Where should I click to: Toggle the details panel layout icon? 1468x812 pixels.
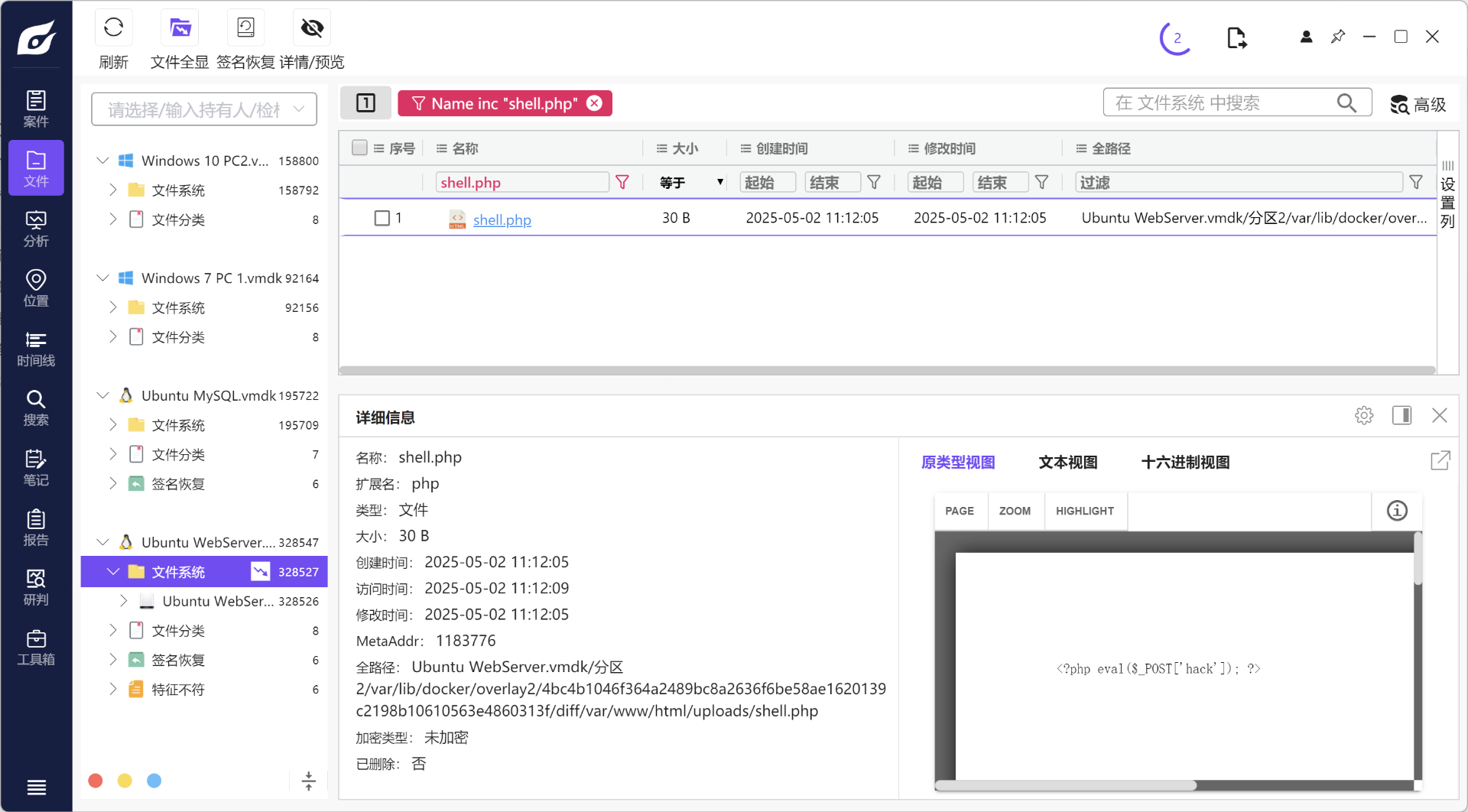tap(1401, 415)
